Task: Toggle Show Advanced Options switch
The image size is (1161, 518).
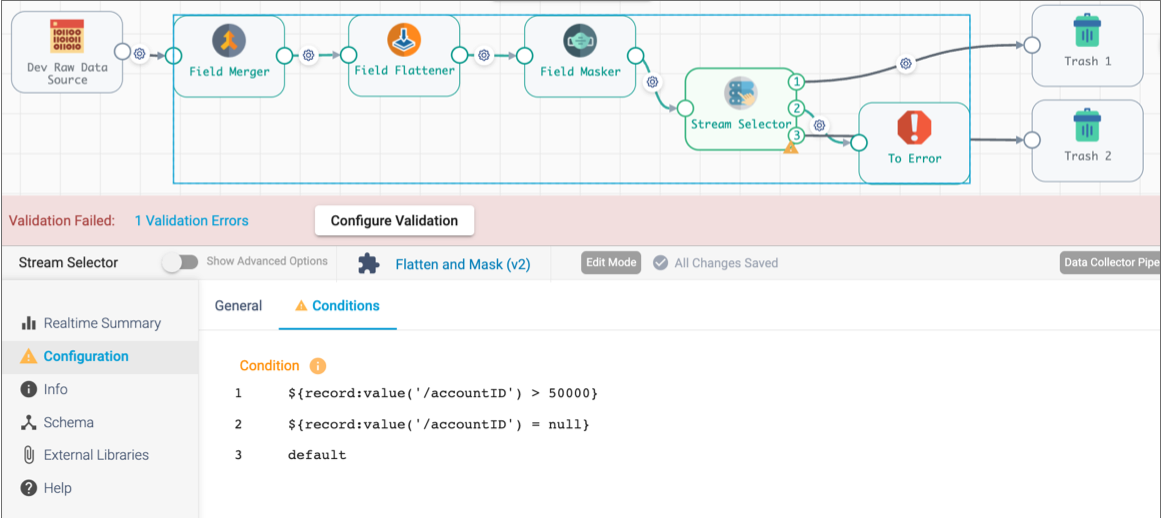Action: click(181, 262)
